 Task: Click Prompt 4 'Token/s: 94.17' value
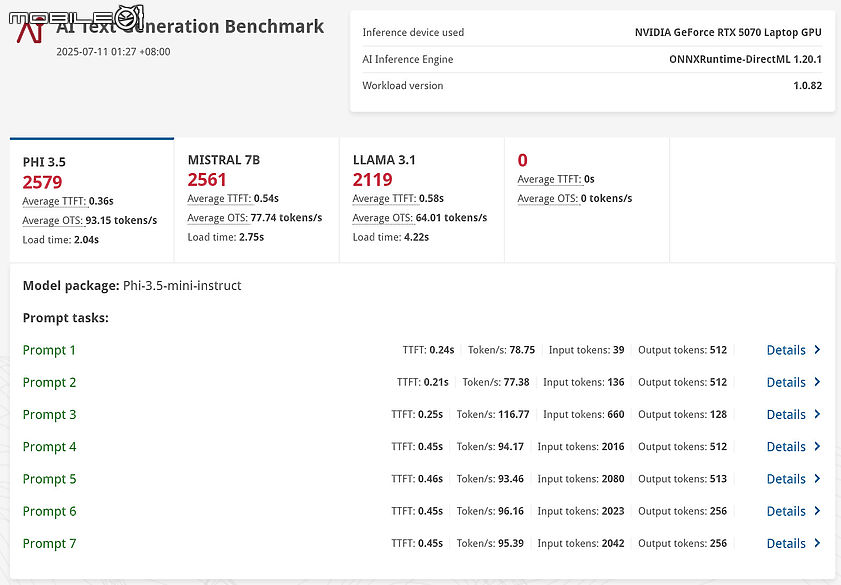point(490,447)
